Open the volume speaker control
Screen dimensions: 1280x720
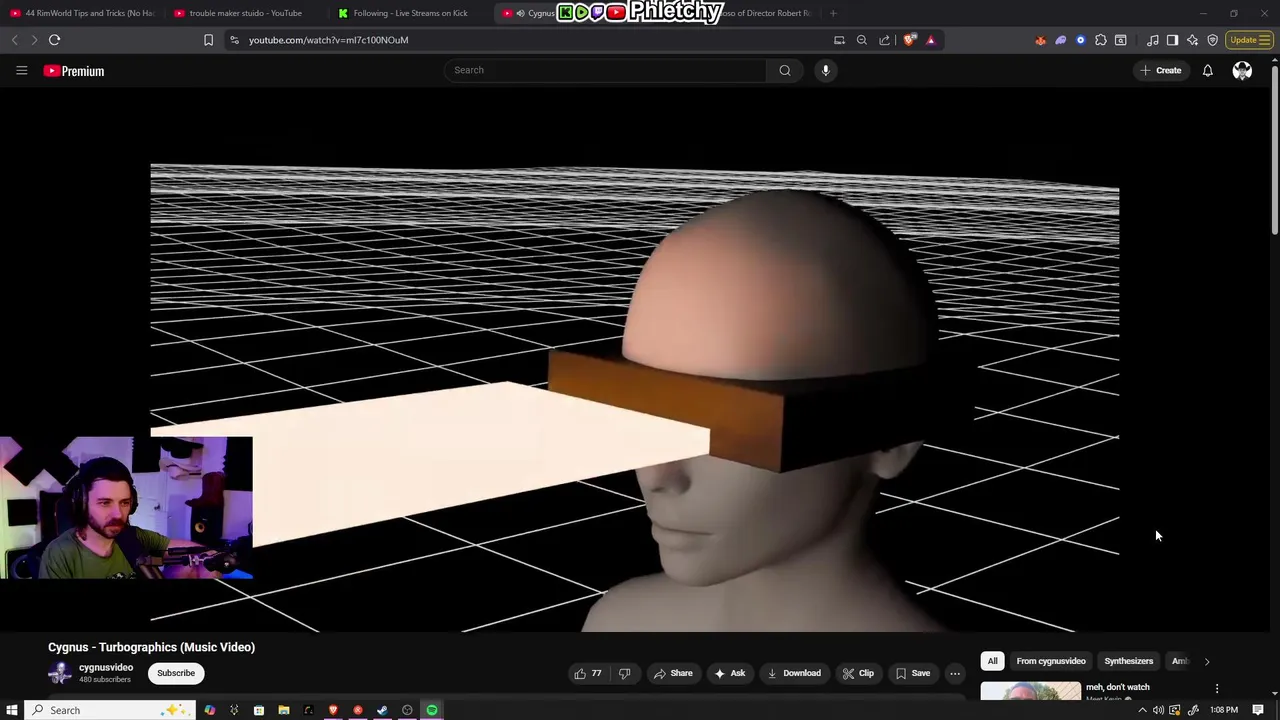click(x=1158, y=710)
